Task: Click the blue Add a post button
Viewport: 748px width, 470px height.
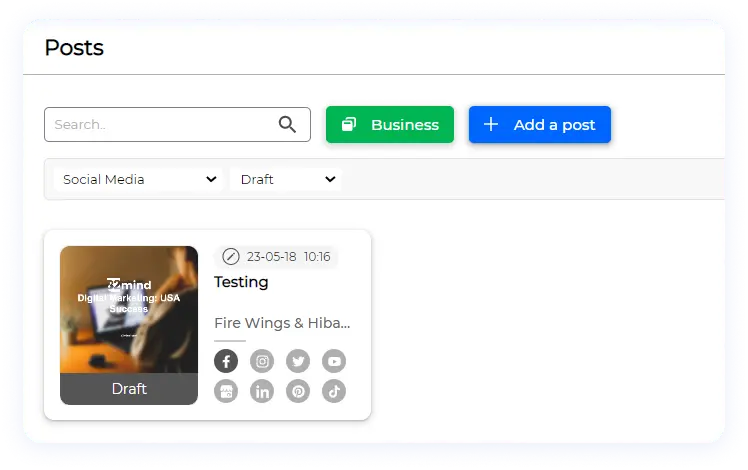Action: (x=540, y=125)
